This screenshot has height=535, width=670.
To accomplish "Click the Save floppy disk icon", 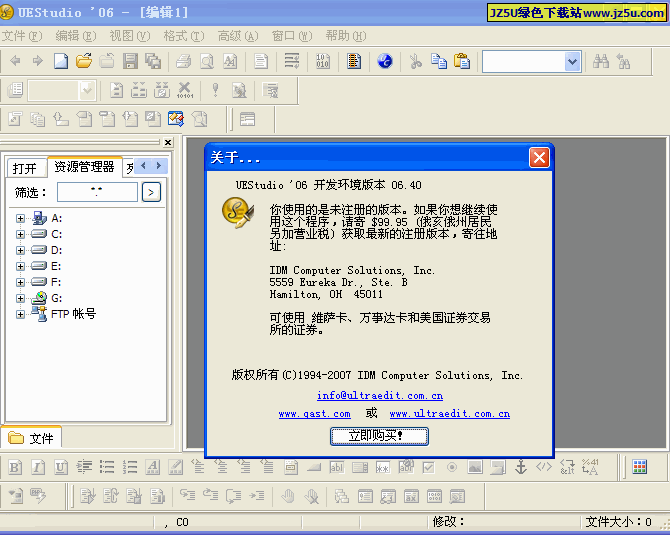I will click(x=130, y=61).
